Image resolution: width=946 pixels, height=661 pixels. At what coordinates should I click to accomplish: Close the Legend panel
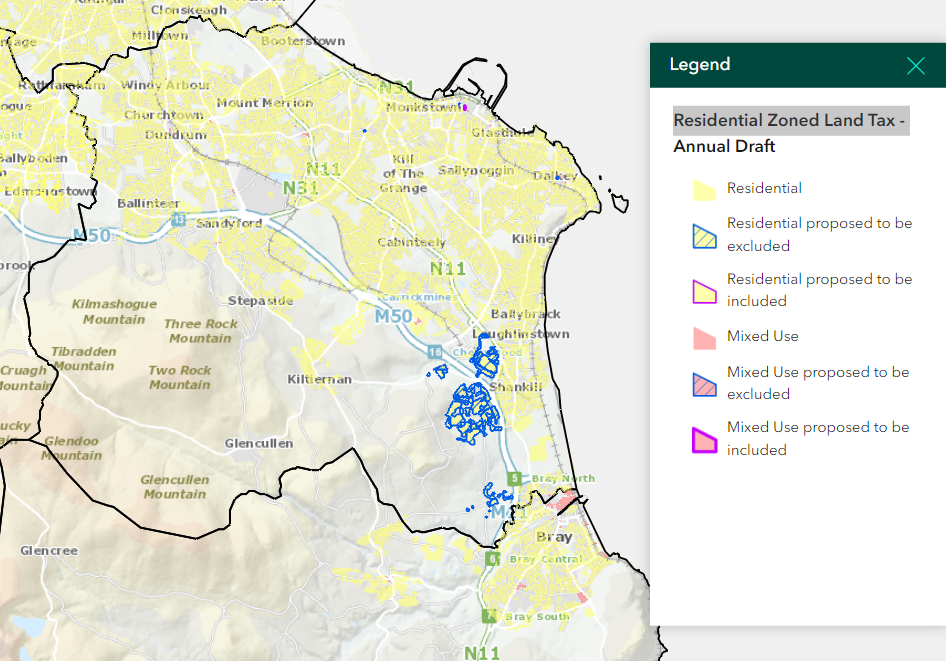(x=915, y=66)
